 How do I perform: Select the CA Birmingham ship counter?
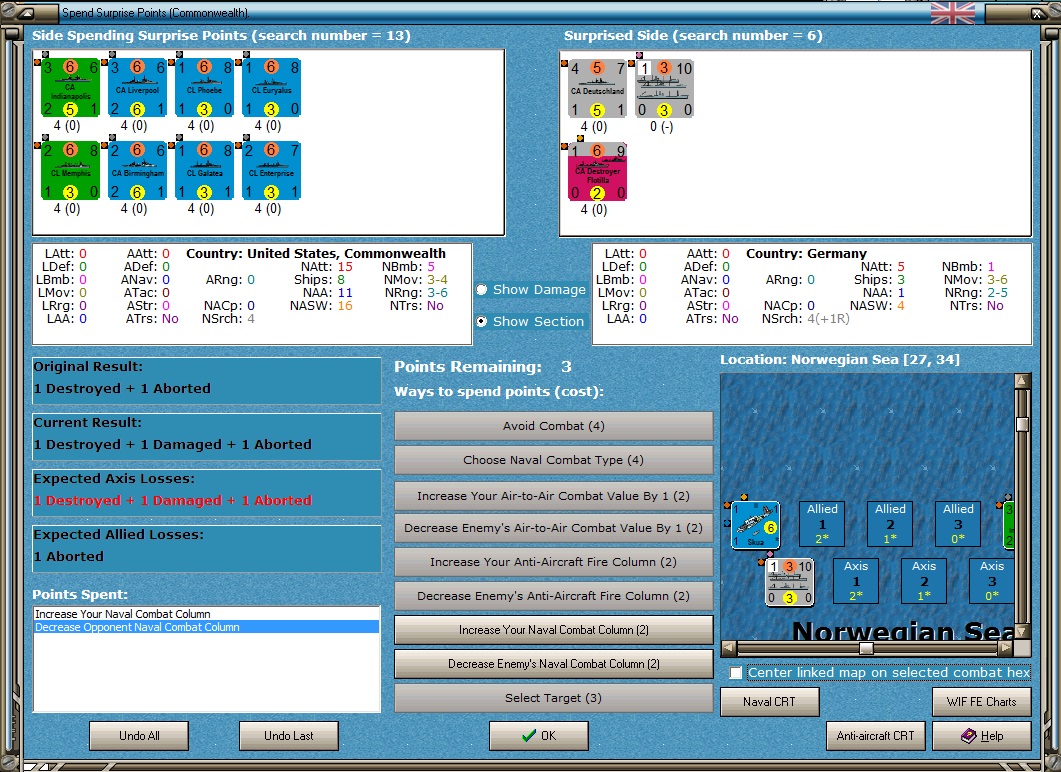pos(137,171)
